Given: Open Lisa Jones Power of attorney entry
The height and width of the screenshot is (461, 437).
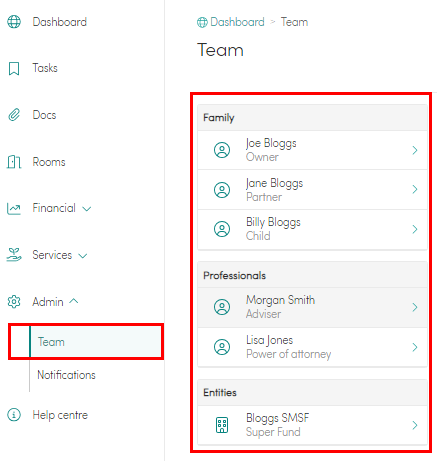Looking at the screenshot, I should tap(312, 347).
